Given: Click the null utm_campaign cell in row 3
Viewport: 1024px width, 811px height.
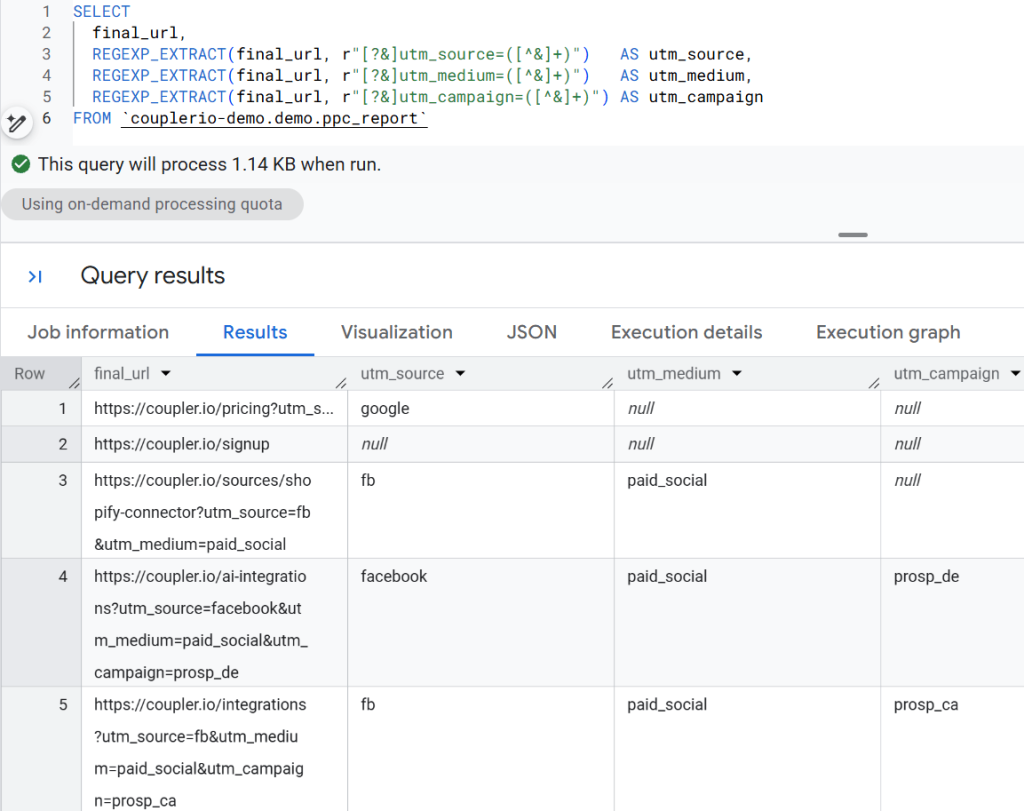Looking at the screenshot, I should pos(952,511).
